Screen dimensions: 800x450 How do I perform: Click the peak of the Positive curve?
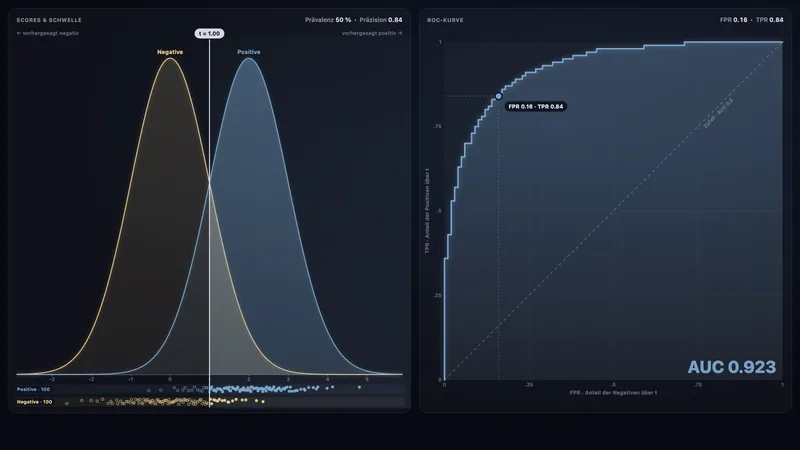pyautogui.click(x=249, y=58)
